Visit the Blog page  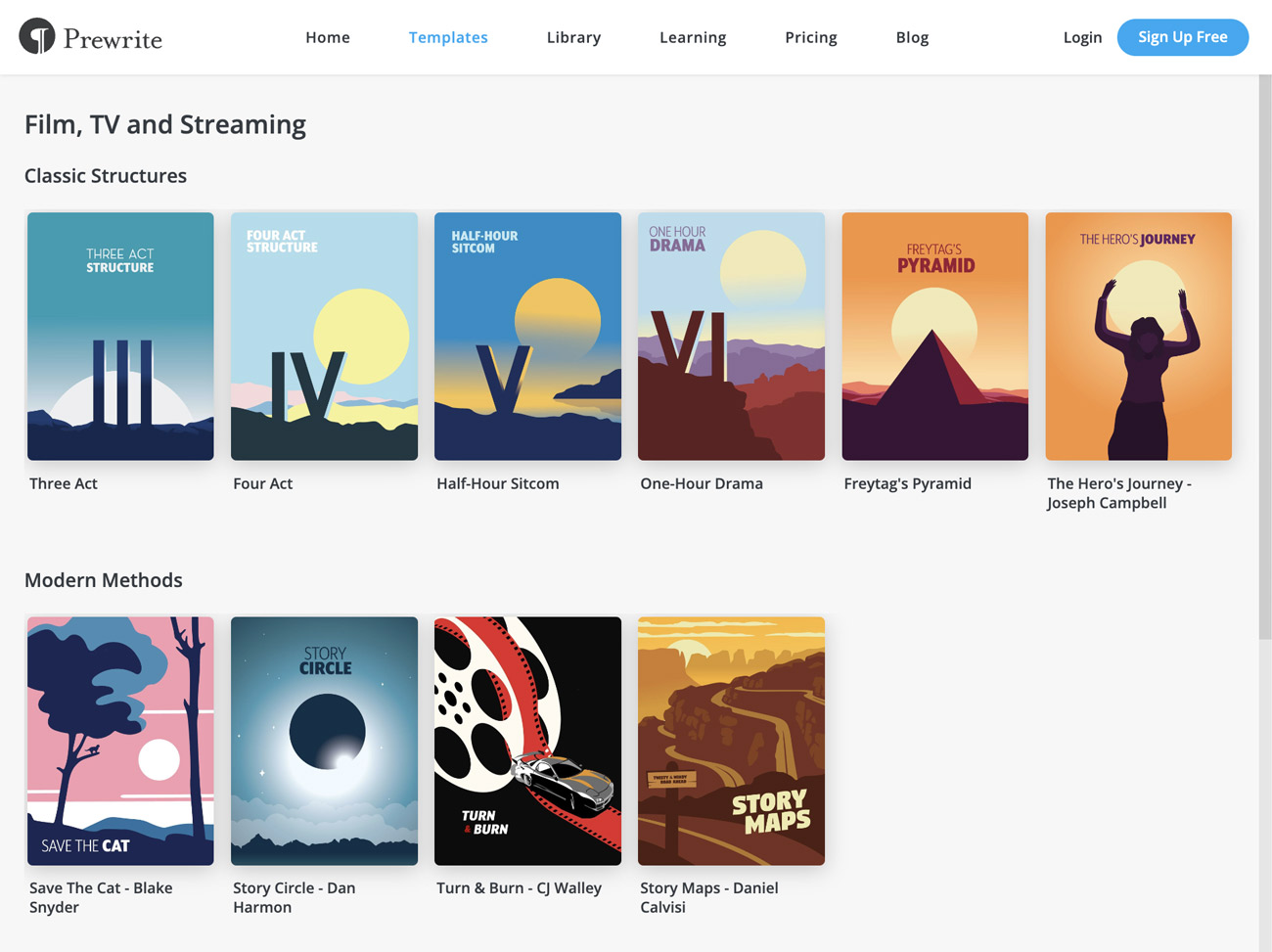click(x=912, y=37)
